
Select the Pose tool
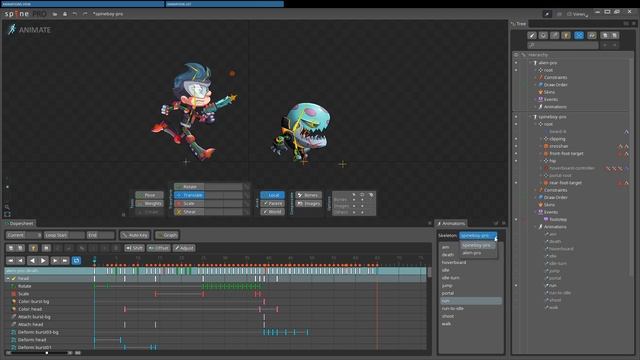(149, 195)
